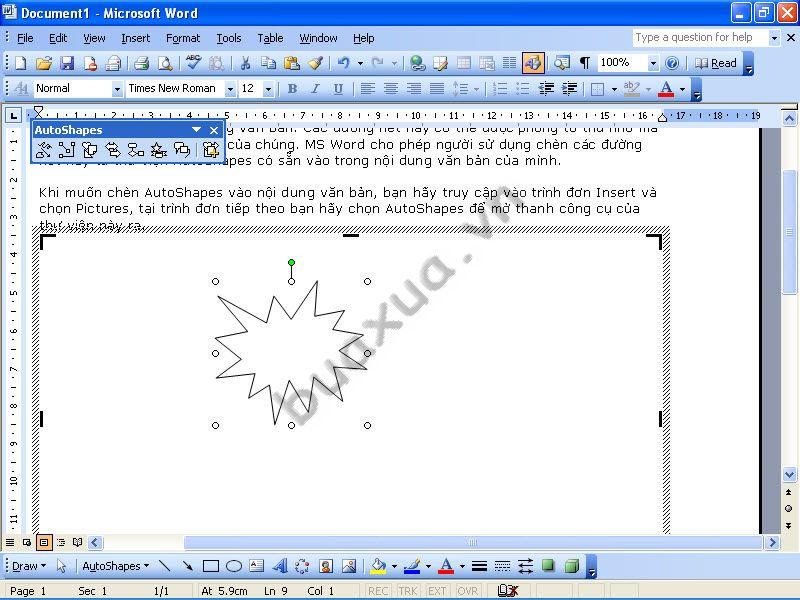This screenshot has height=600, width=800.
Task: Undo the last action
Action: (x=344, y=63)
